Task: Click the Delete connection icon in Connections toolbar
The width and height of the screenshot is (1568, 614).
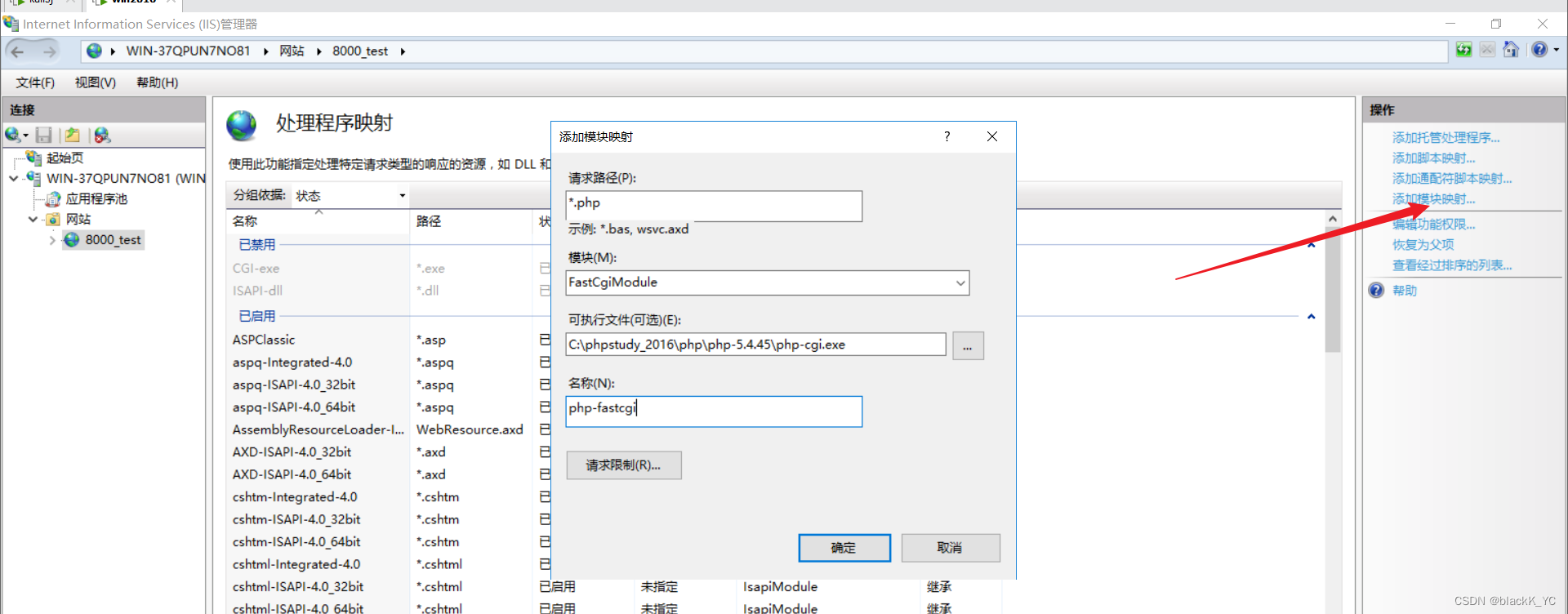Action: click(102, 135)
